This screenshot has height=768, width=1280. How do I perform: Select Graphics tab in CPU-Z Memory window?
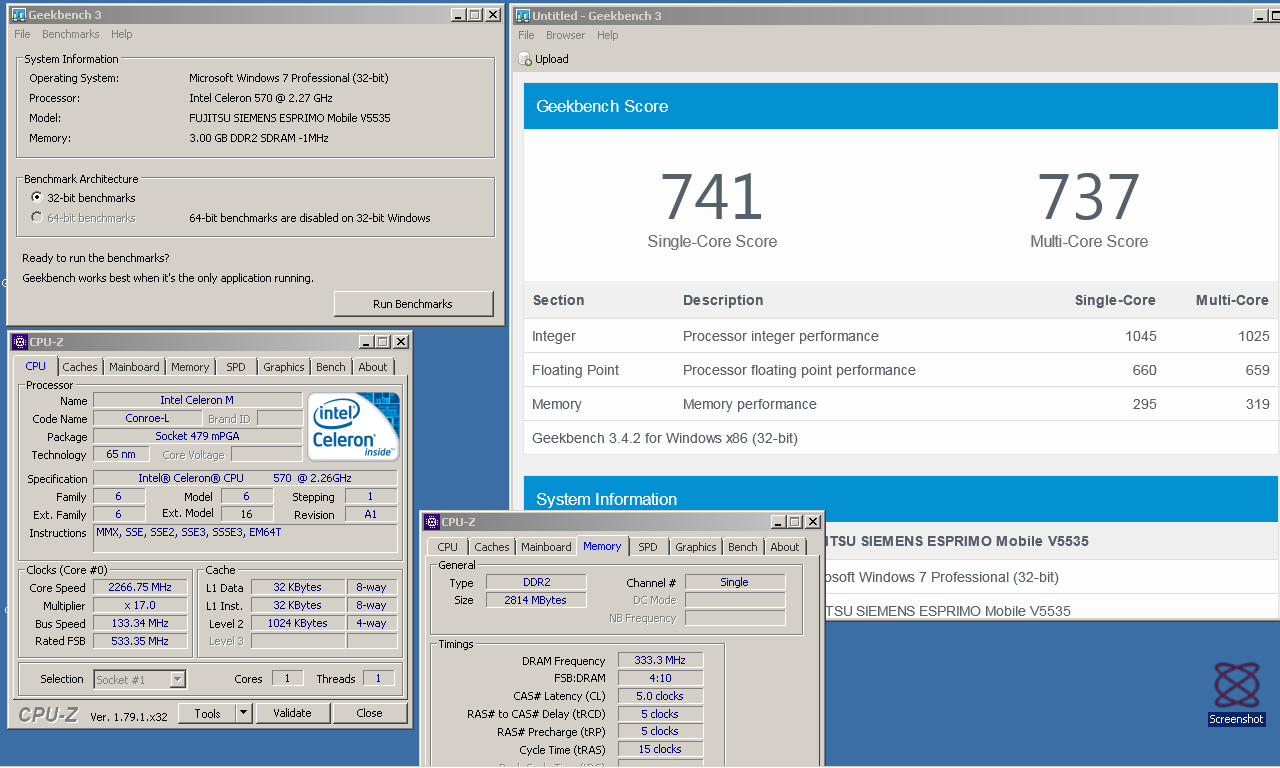696,547
